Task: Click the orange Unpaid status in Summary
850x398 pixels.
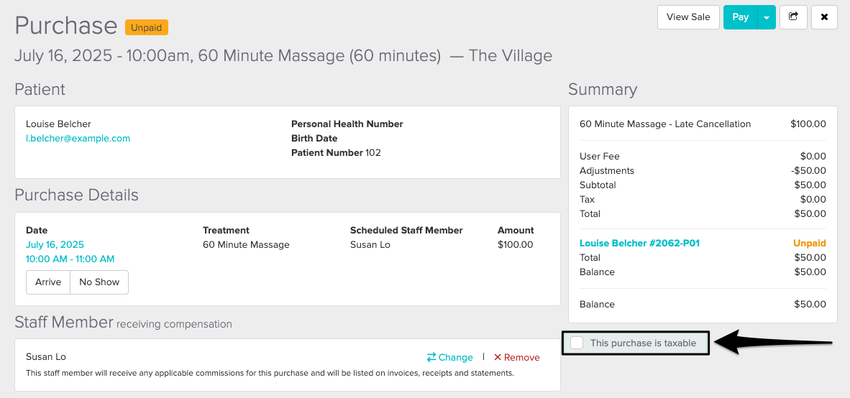Action: tap(810, 243)
